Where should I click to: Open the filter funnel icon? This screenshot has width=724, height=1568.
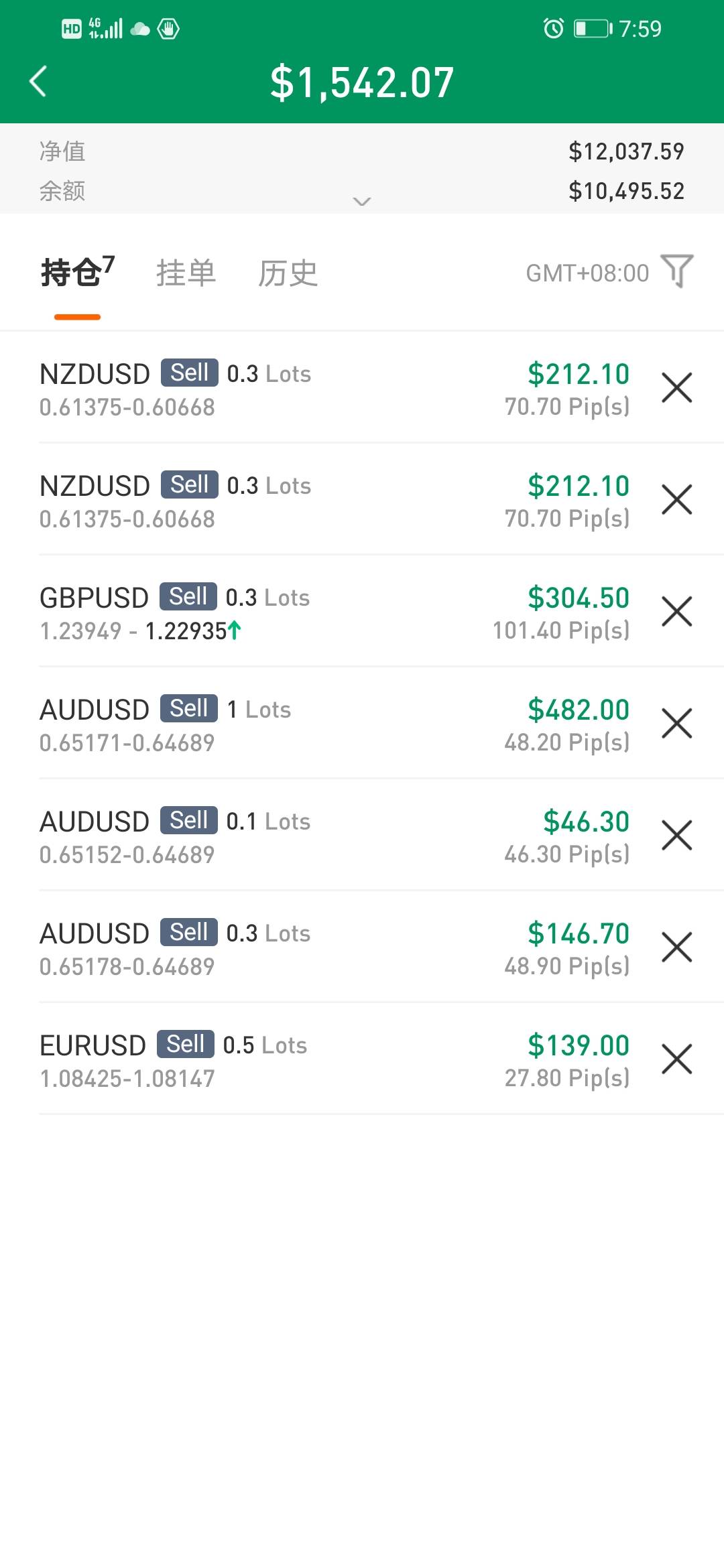pyautogui.click(x=676, y=271)
